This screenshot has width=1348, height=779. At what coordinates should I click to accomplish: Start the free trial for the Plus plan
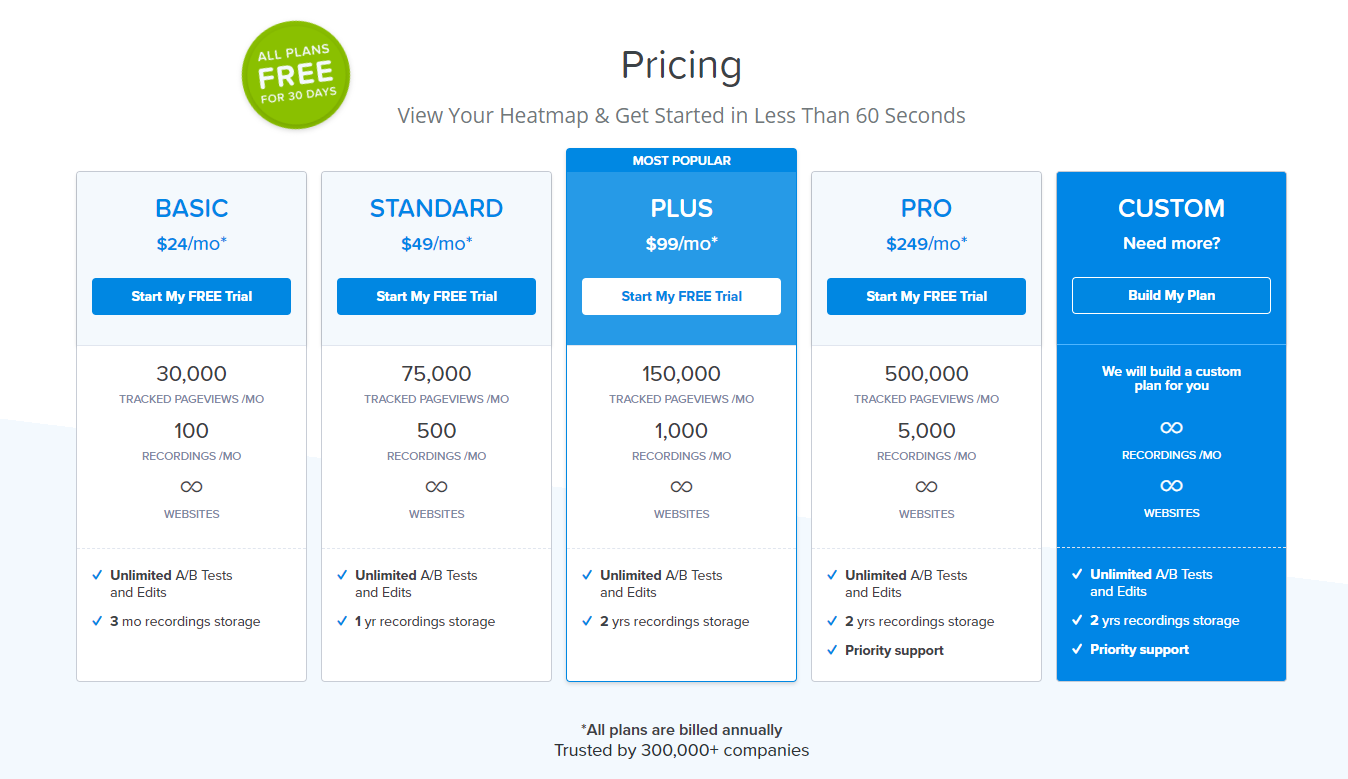681,296
